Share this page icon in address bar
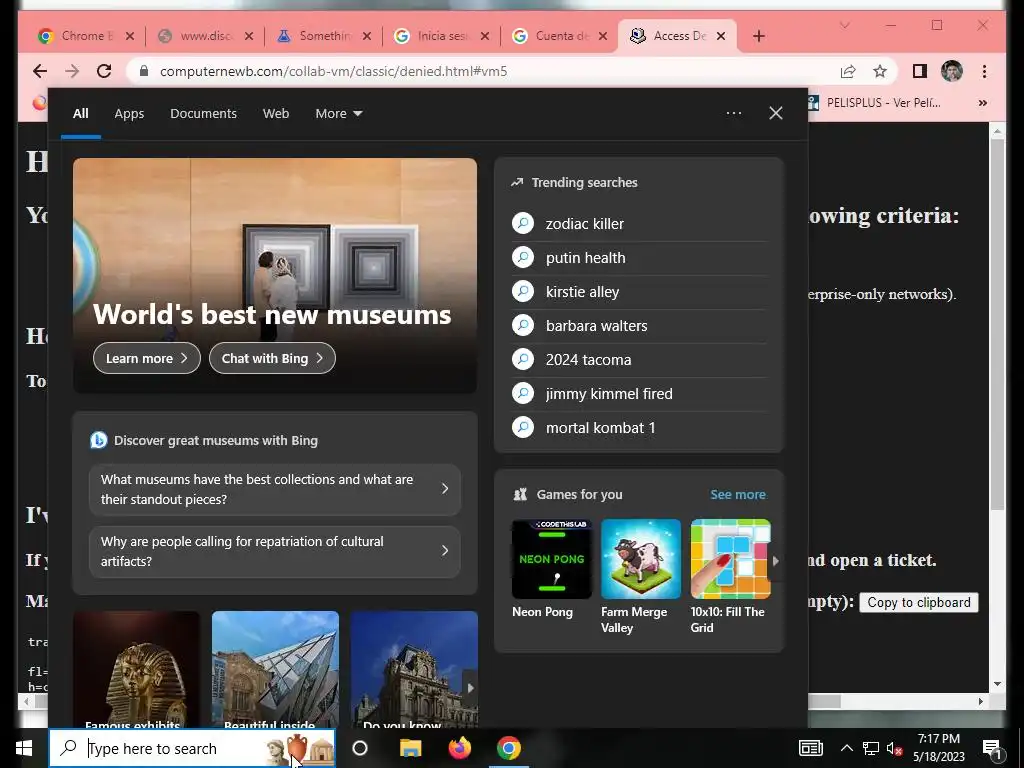 coord(848,71)
